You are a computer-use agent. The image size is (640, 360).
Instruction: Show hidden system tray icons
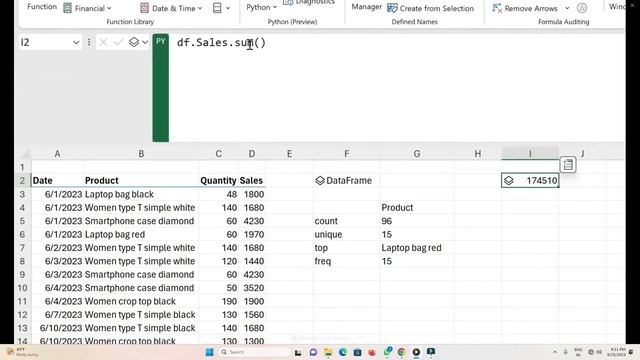tap(555, 352)
